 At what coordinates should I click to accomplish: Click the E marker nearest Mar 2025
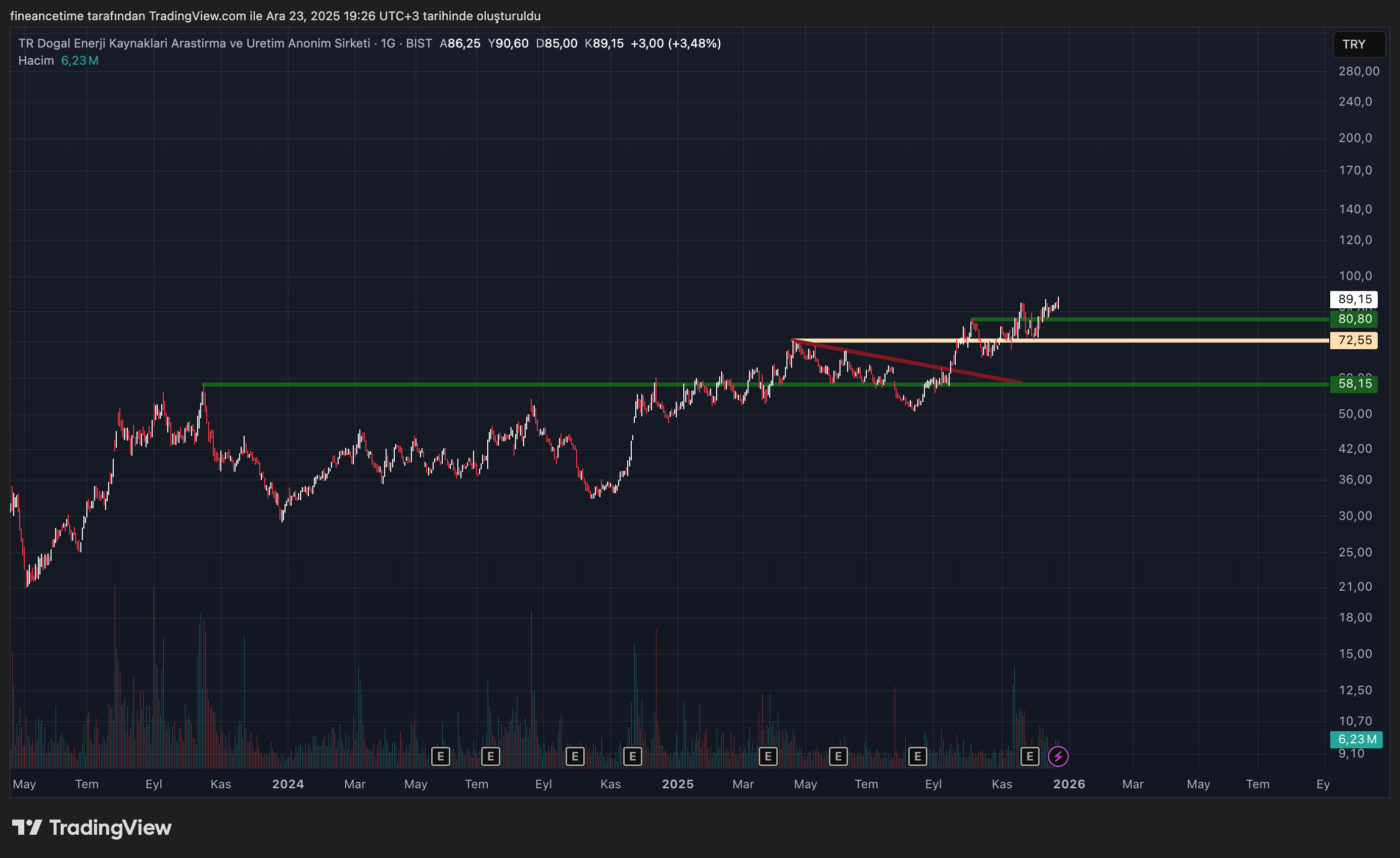[768, 756]
